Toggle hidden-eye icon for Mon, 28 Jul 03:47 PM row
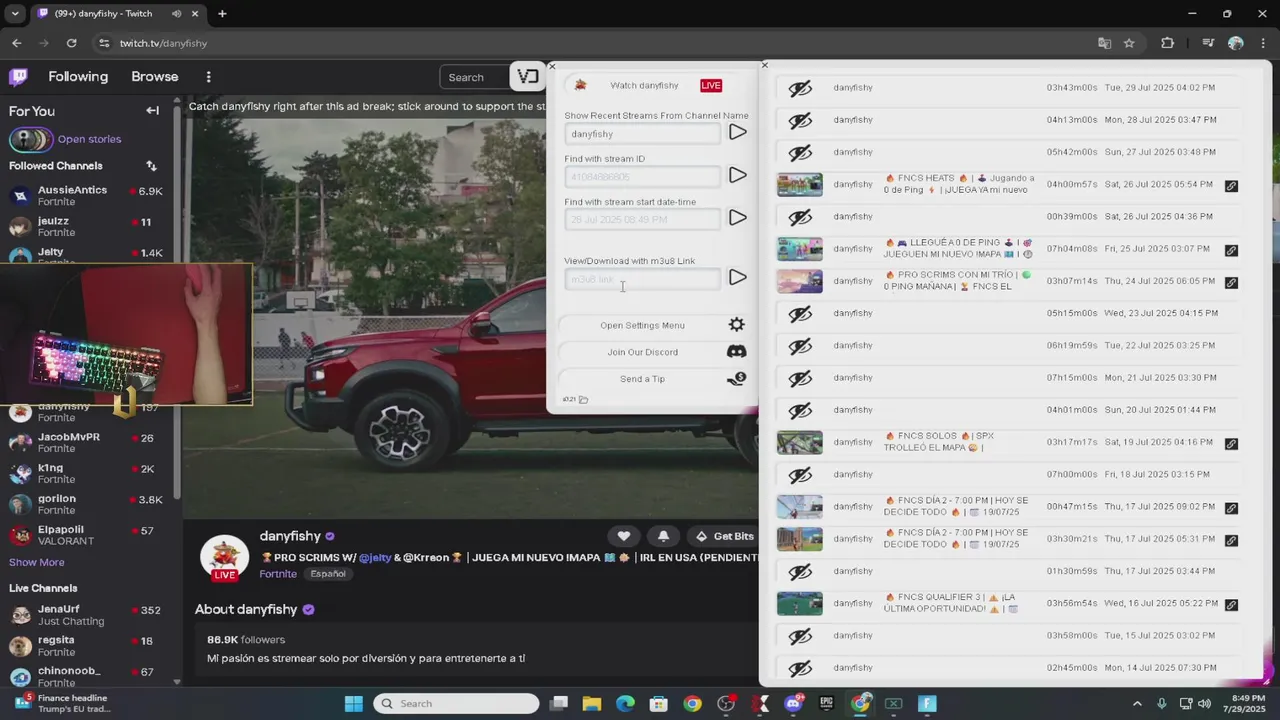 click(x=800, y=120)
